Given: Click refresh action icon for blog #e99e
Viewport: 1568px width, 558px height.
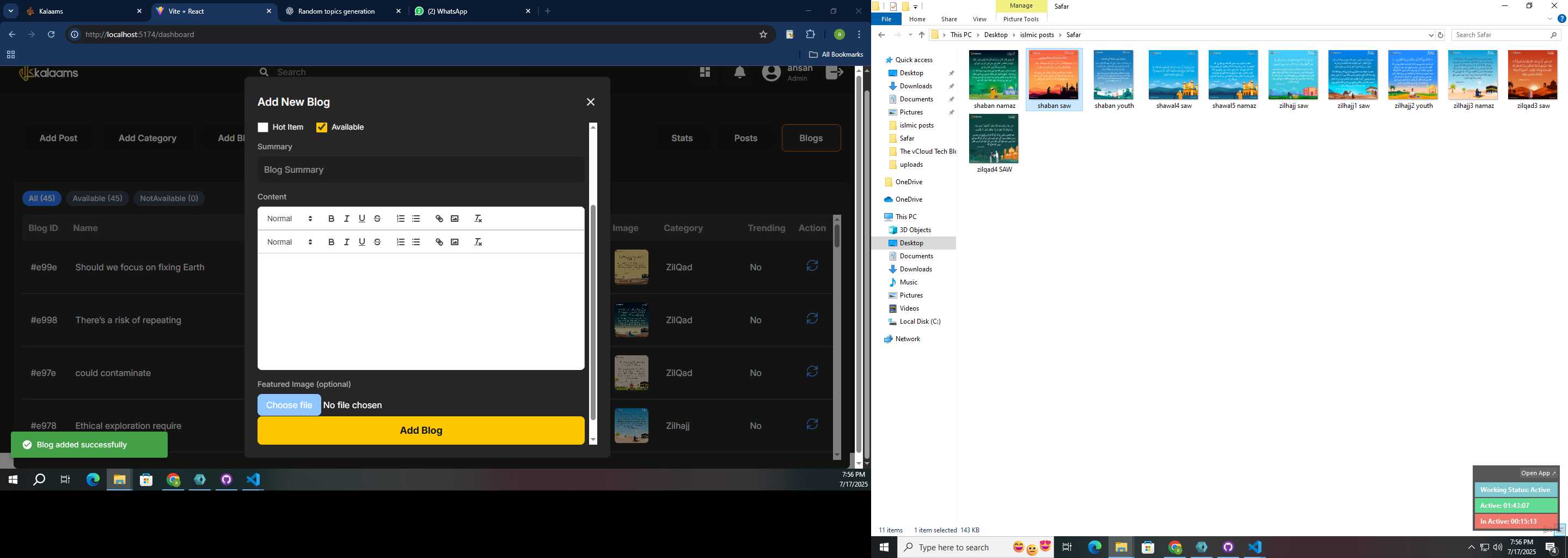Looking at the screenshot, I should [x=812, y=265].
